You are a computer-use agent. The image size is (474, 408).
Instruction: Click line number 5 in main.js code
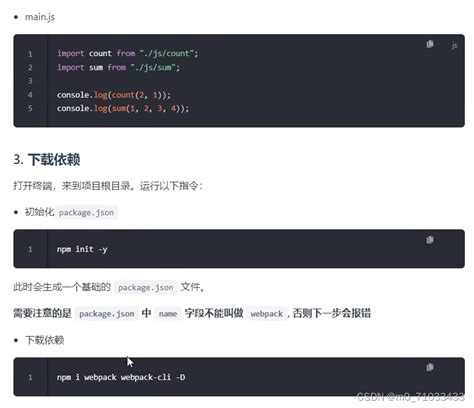(x=30, y=108)
